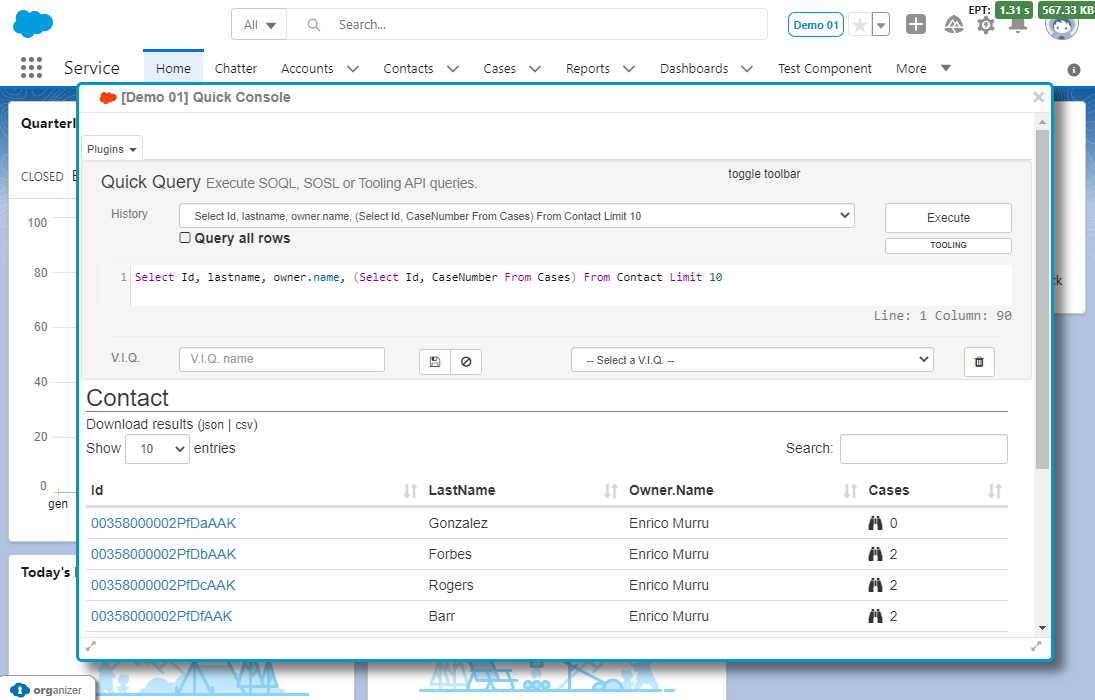The height and width of the screenshot is (700, 1095).
Task: Open the Setup gear icon
Action: click(985, 26)
